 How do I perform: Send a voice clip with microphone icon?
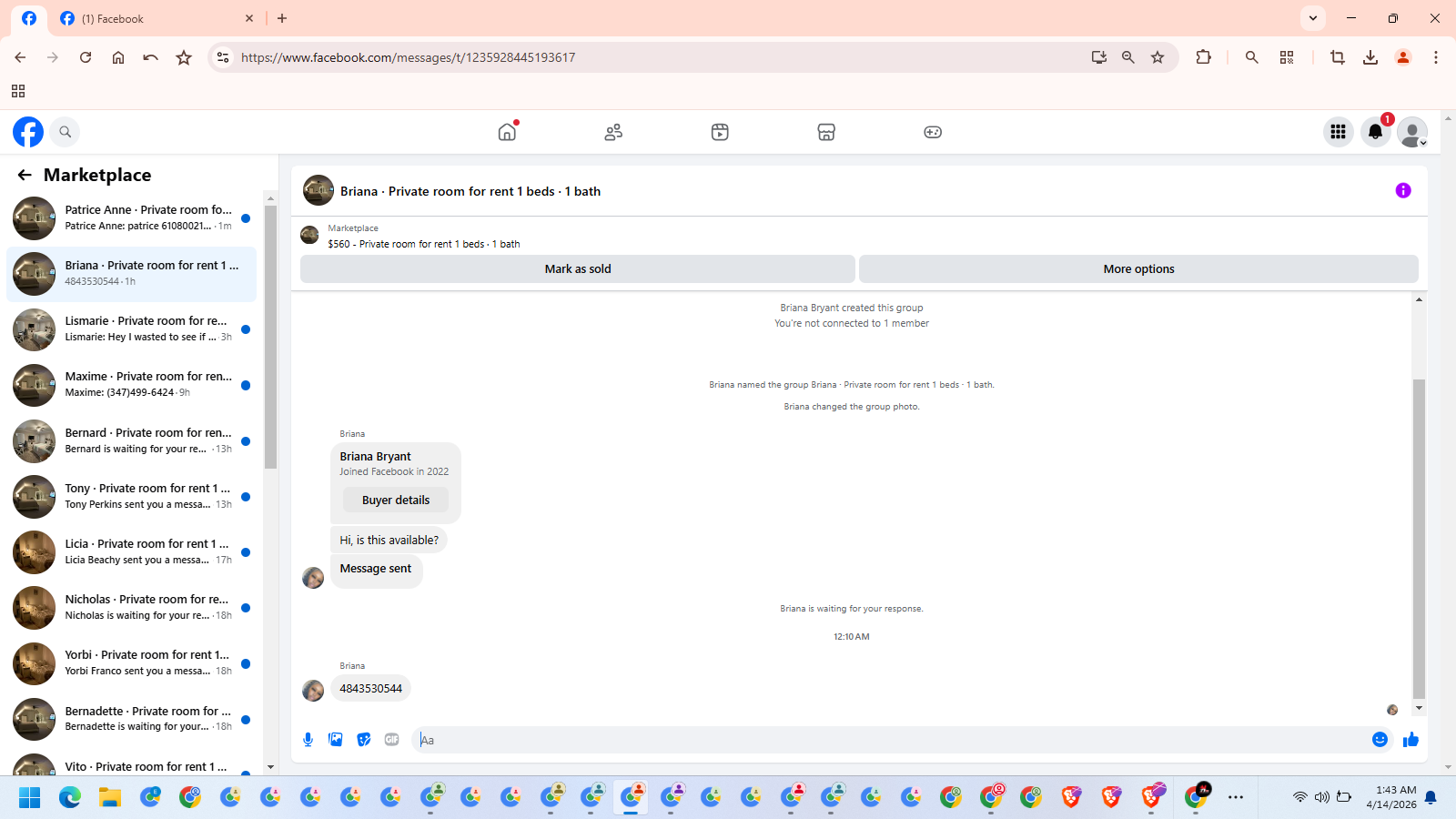click(308, 740)
